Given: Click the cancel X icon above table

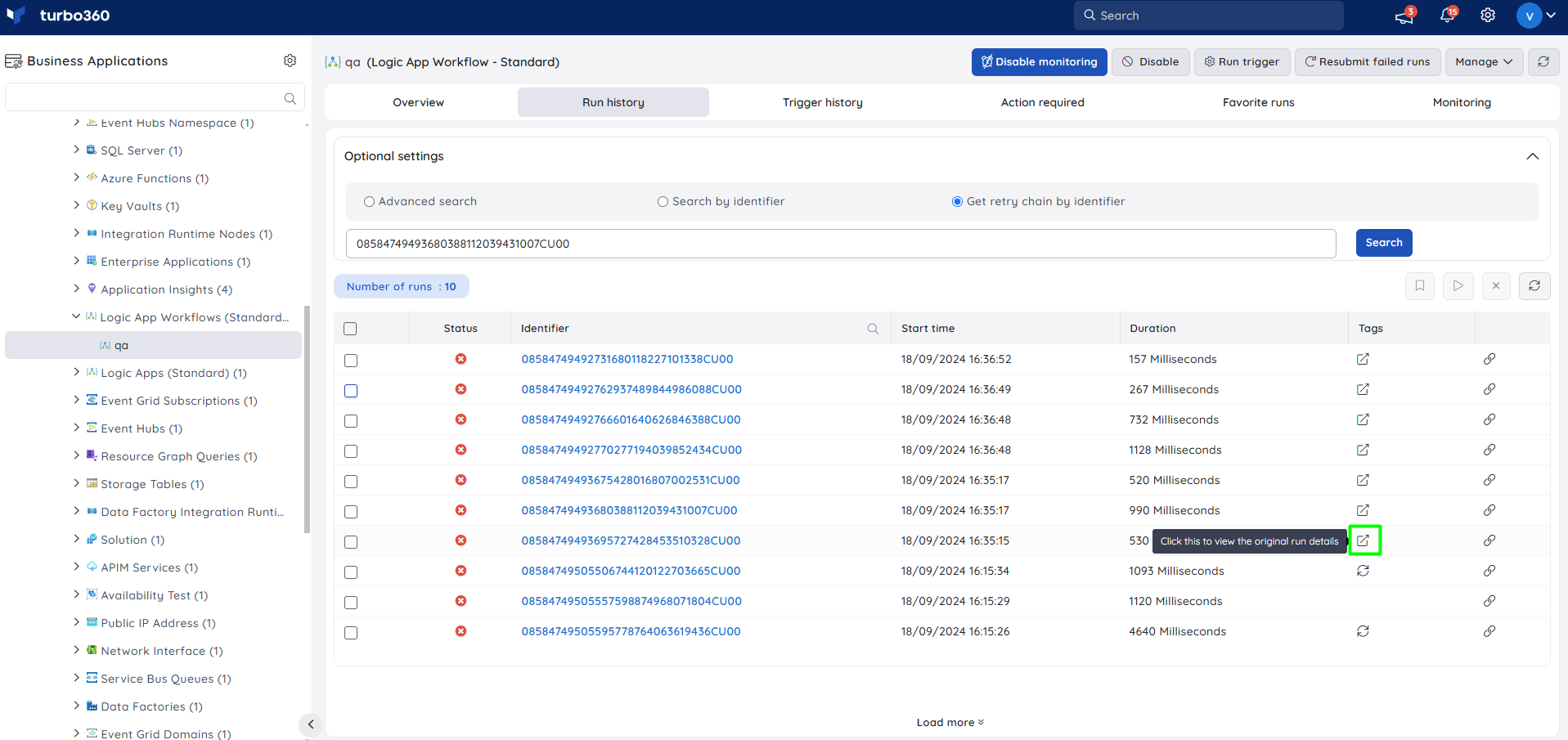Looking at the screenshot, I should 1496,286.
